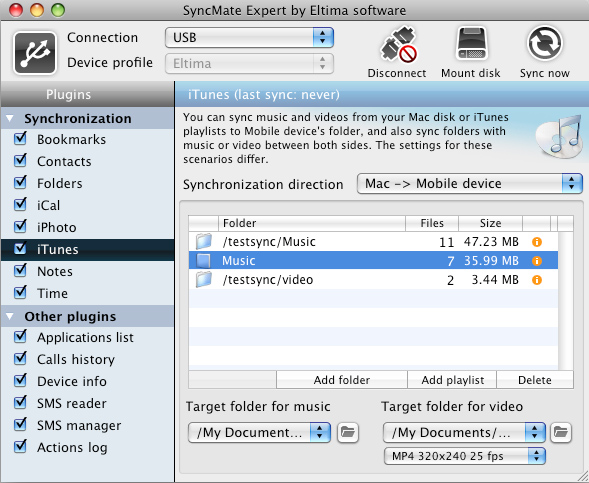Viewport: 589px width, 483px height.
Task: Select the Contacts plugin
Action: coord(64,162)
